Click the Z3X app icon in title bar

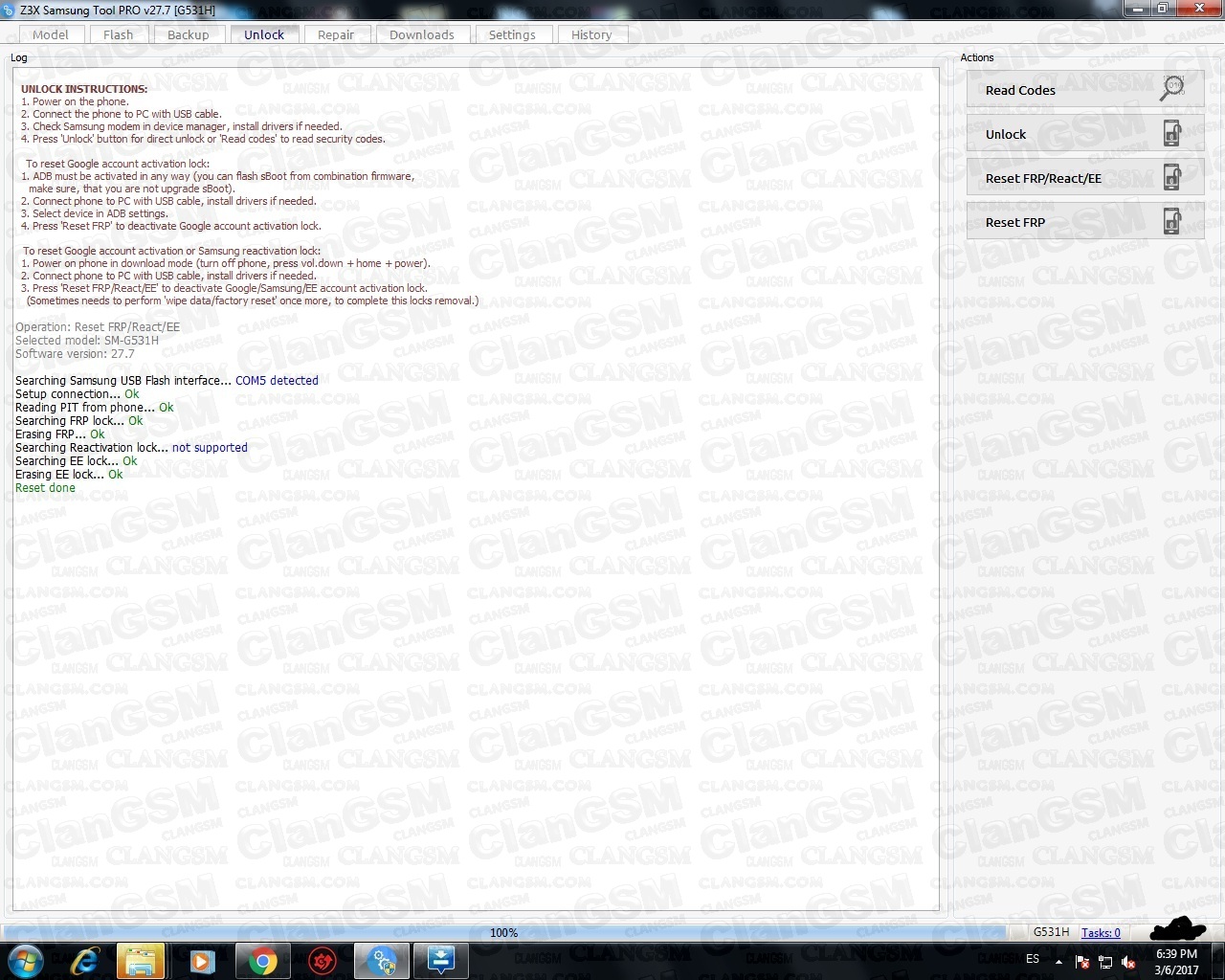click(9, 10)
